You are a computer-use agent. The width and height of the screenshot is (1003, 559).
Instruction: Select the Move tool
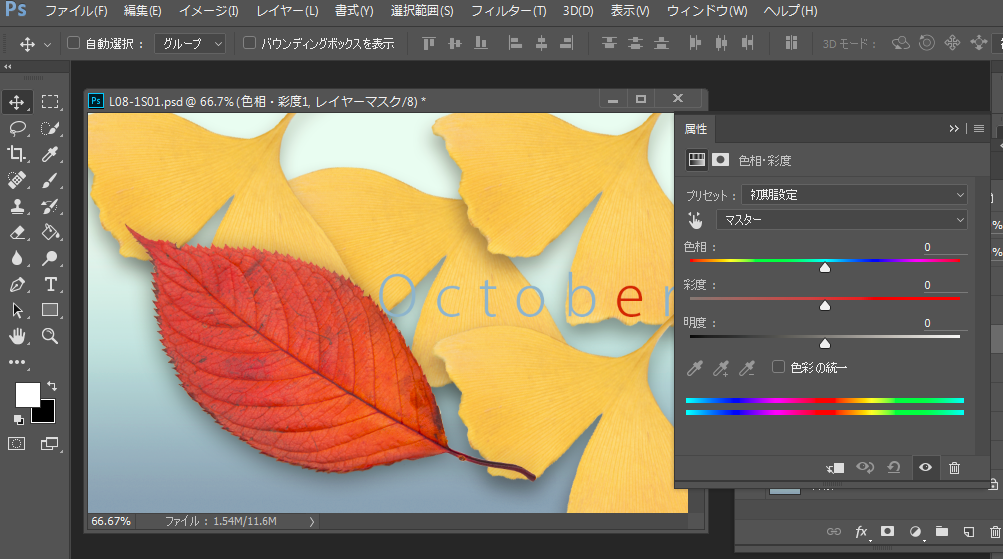pyautogui.click(x=17, y=102)
